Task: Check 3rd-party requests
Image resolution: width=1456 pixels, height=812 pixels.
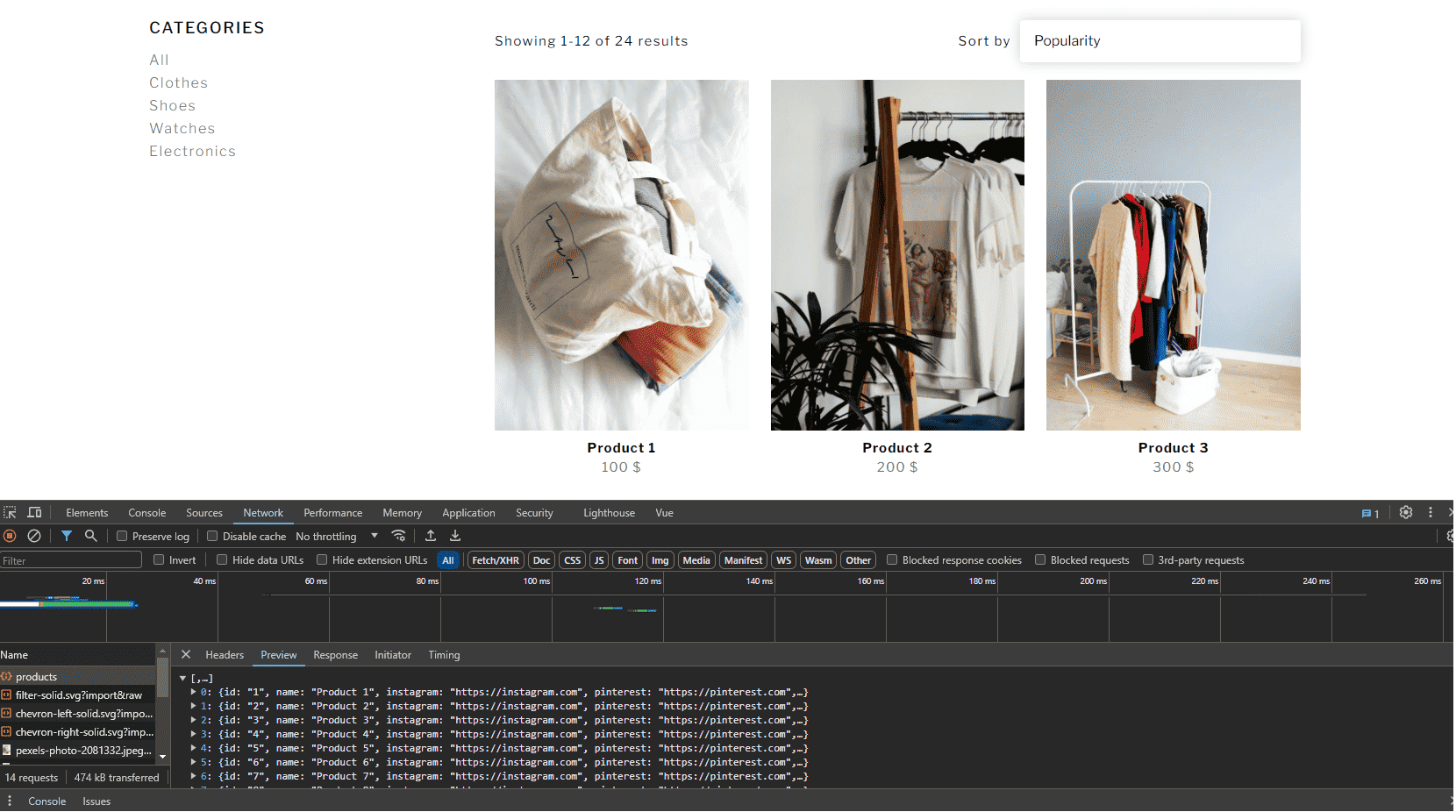Action: pyautogui.click(x=1147, y=559)
